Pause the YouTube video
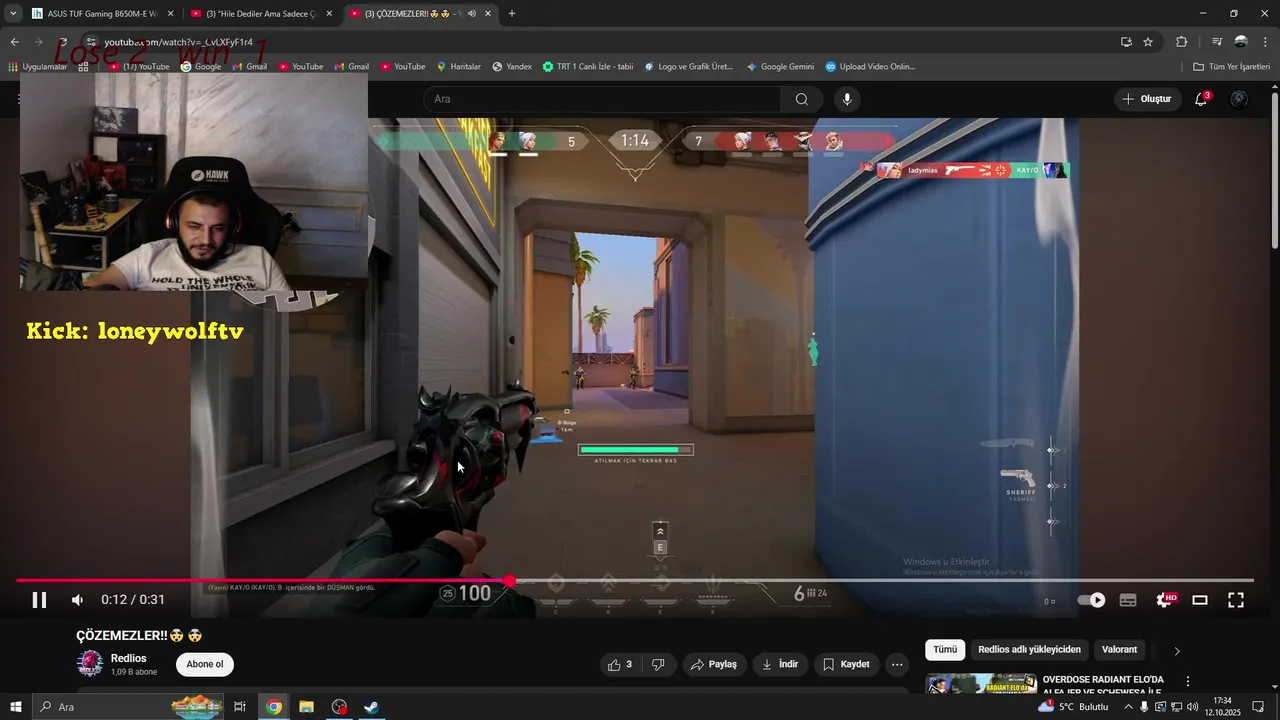 tap(39, 600)
